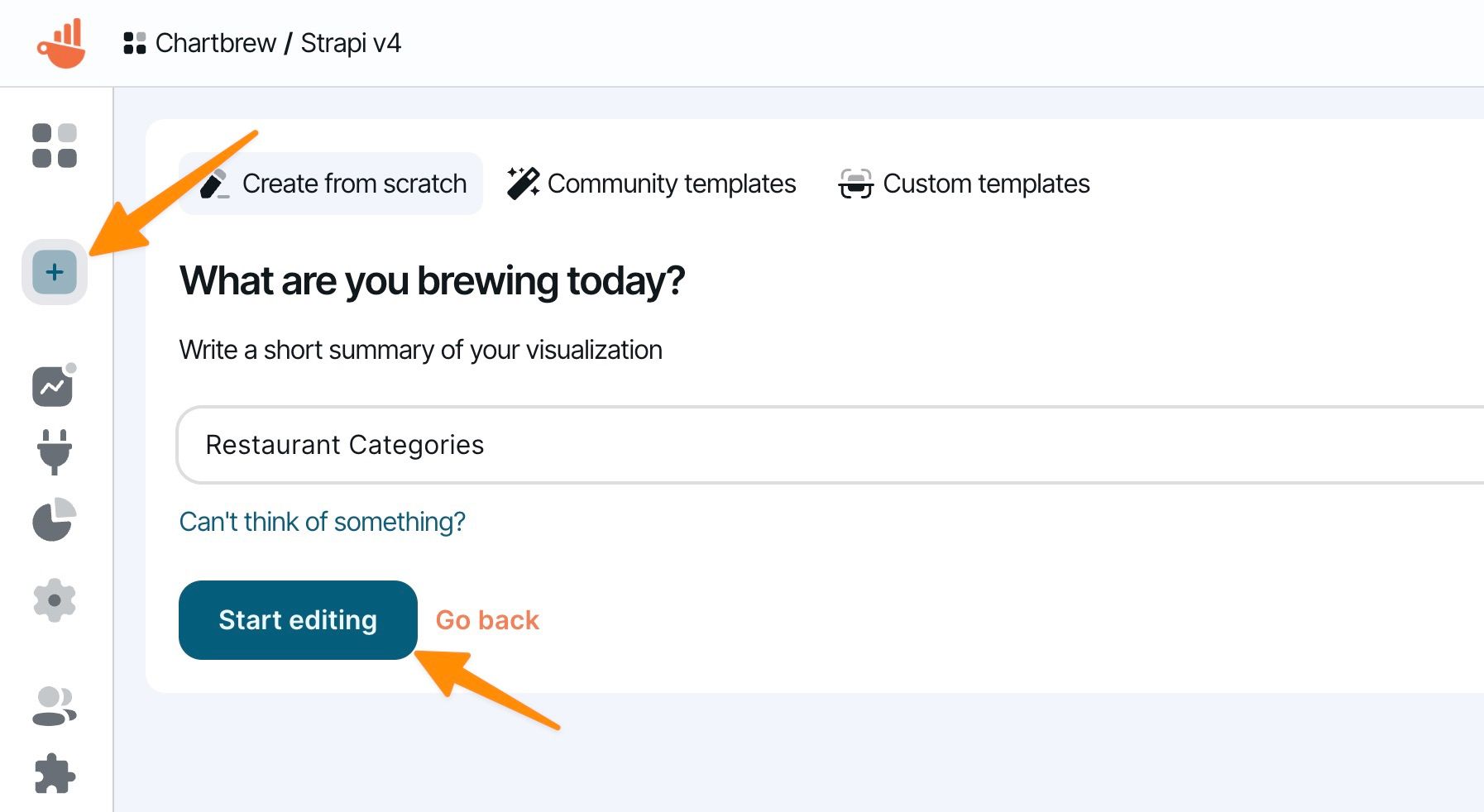Click the Chartbrew breadcrumb text
Viewport: 1484px width, 812px height.
(216, 43)
